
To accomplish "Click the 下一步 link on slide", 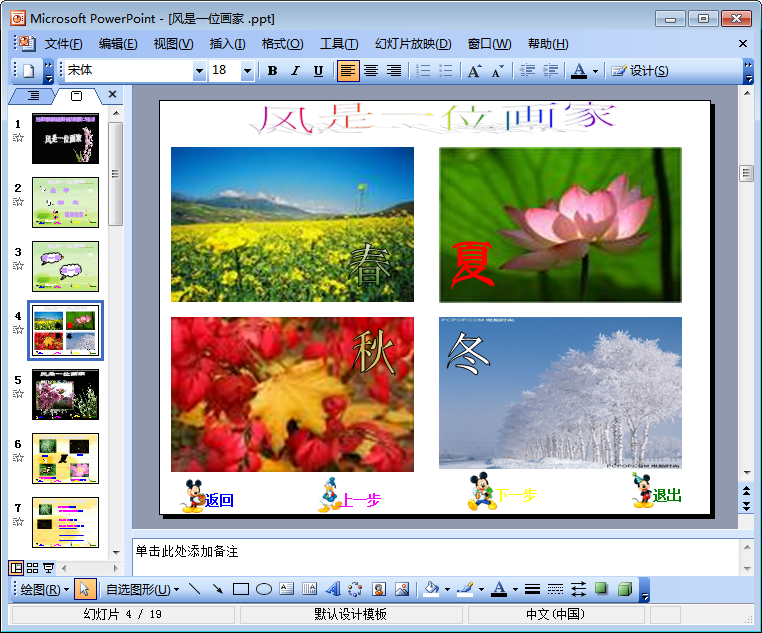I will (516, 495).
